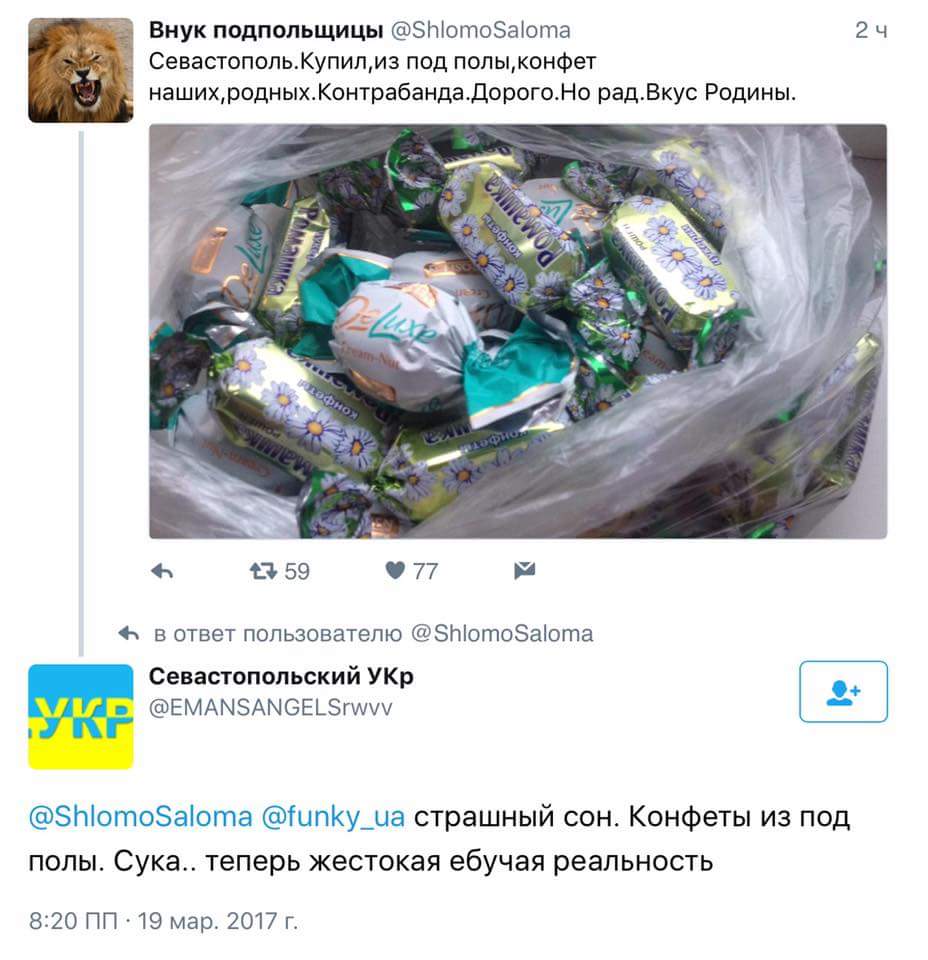Click the reply date 19 мар. 2017 г.
This screenshot has height=960, width=928.
coord(217,921)
